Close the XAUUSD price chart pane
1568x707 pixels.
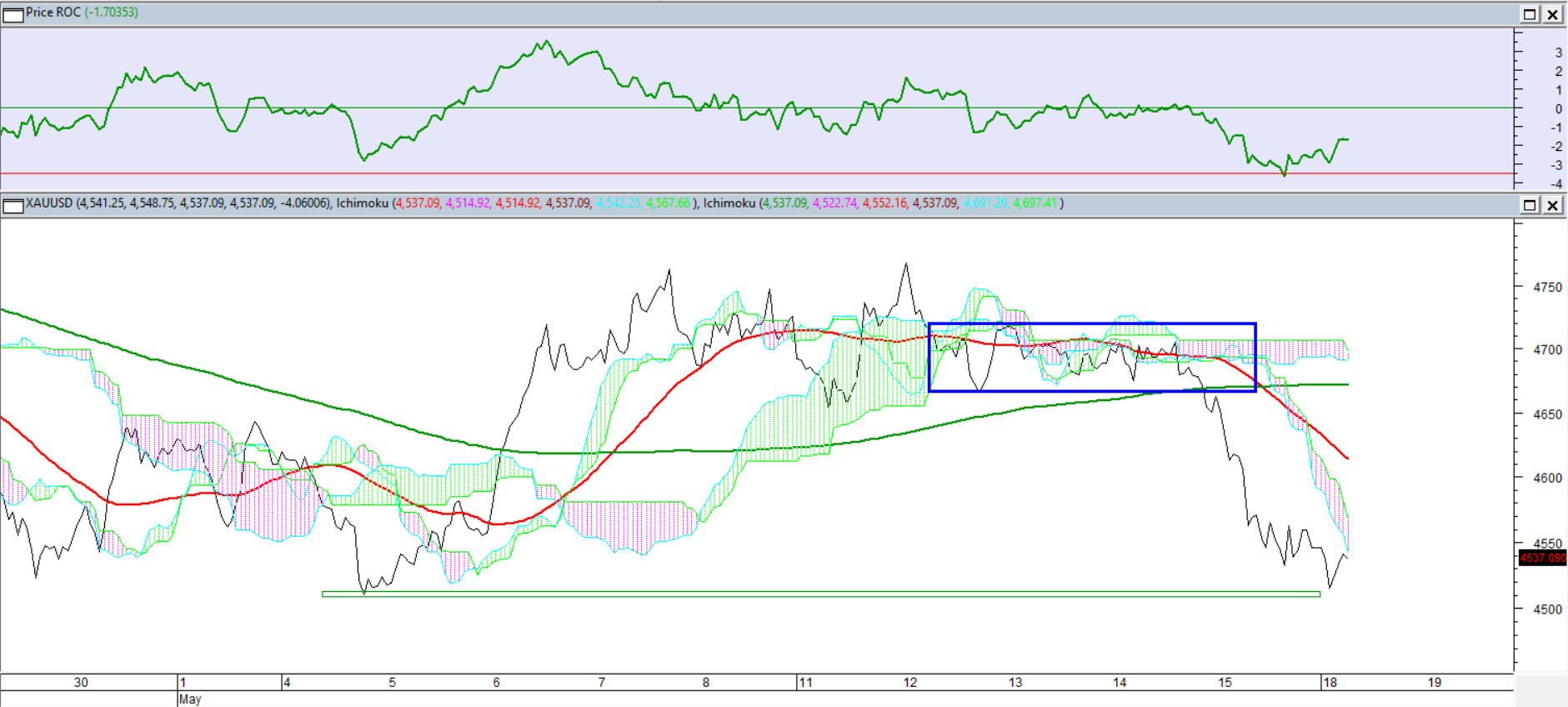tap(1552, 205)
